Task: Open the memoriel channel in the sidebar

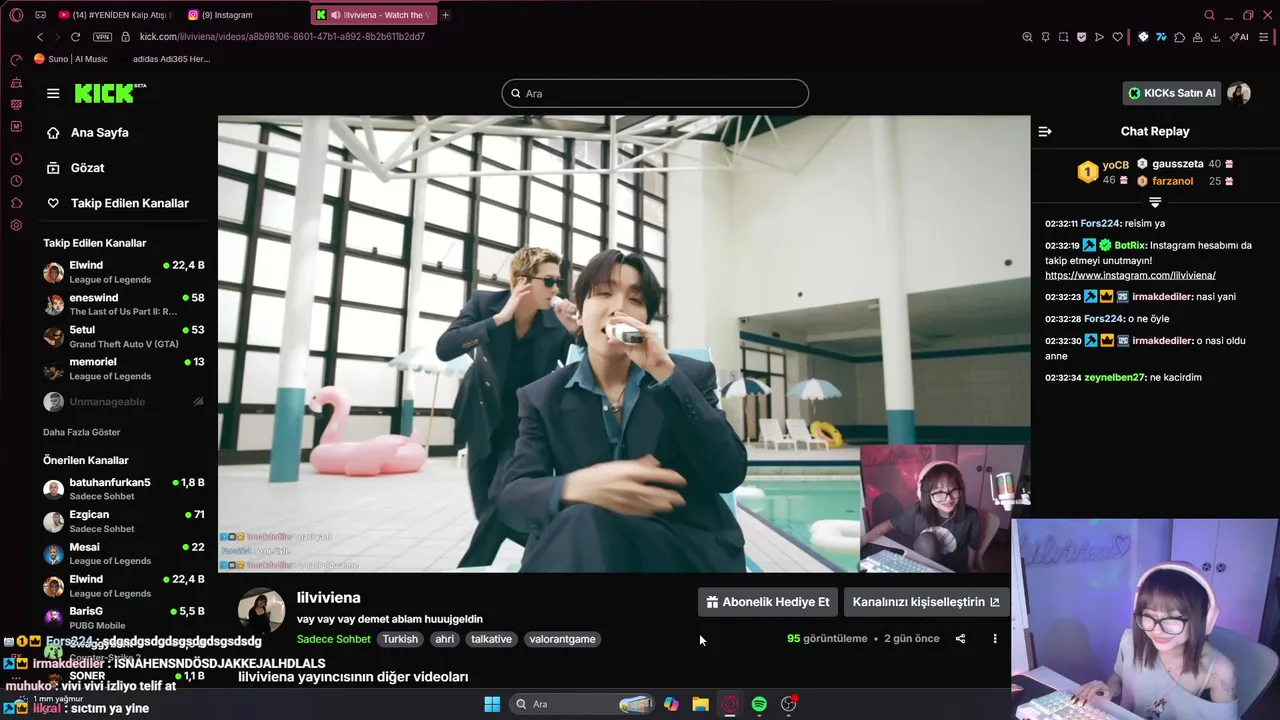Action: click(x=124, y=369)
